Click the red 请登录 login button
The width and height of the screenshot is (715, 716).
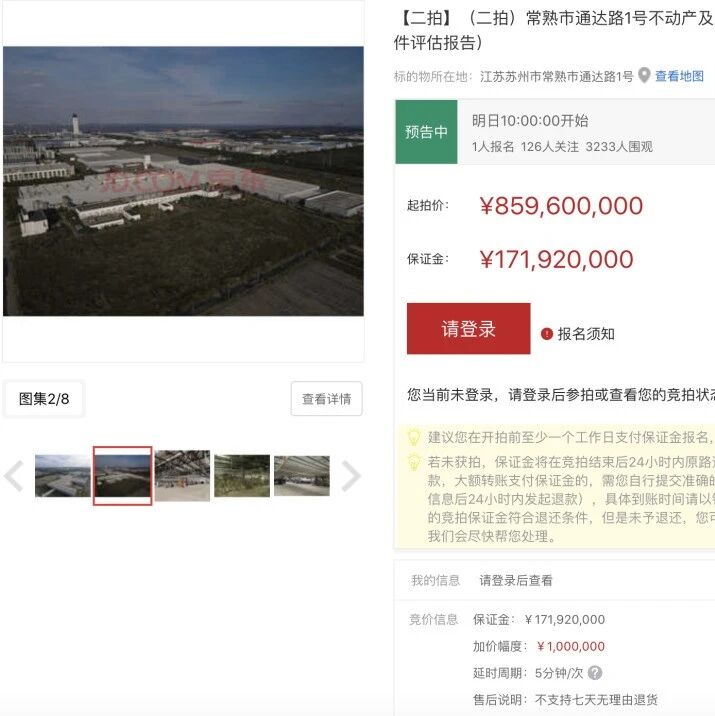468,328
